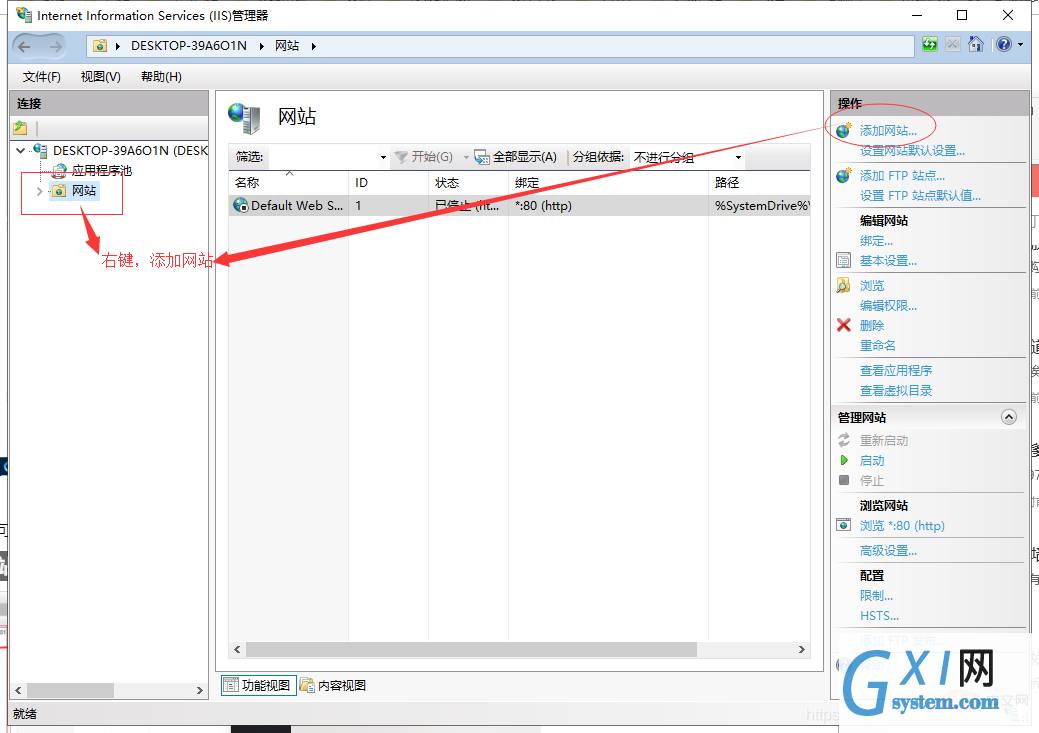Click the green refresh page icon
This screenshot has height=733, width=1039.
930,44
